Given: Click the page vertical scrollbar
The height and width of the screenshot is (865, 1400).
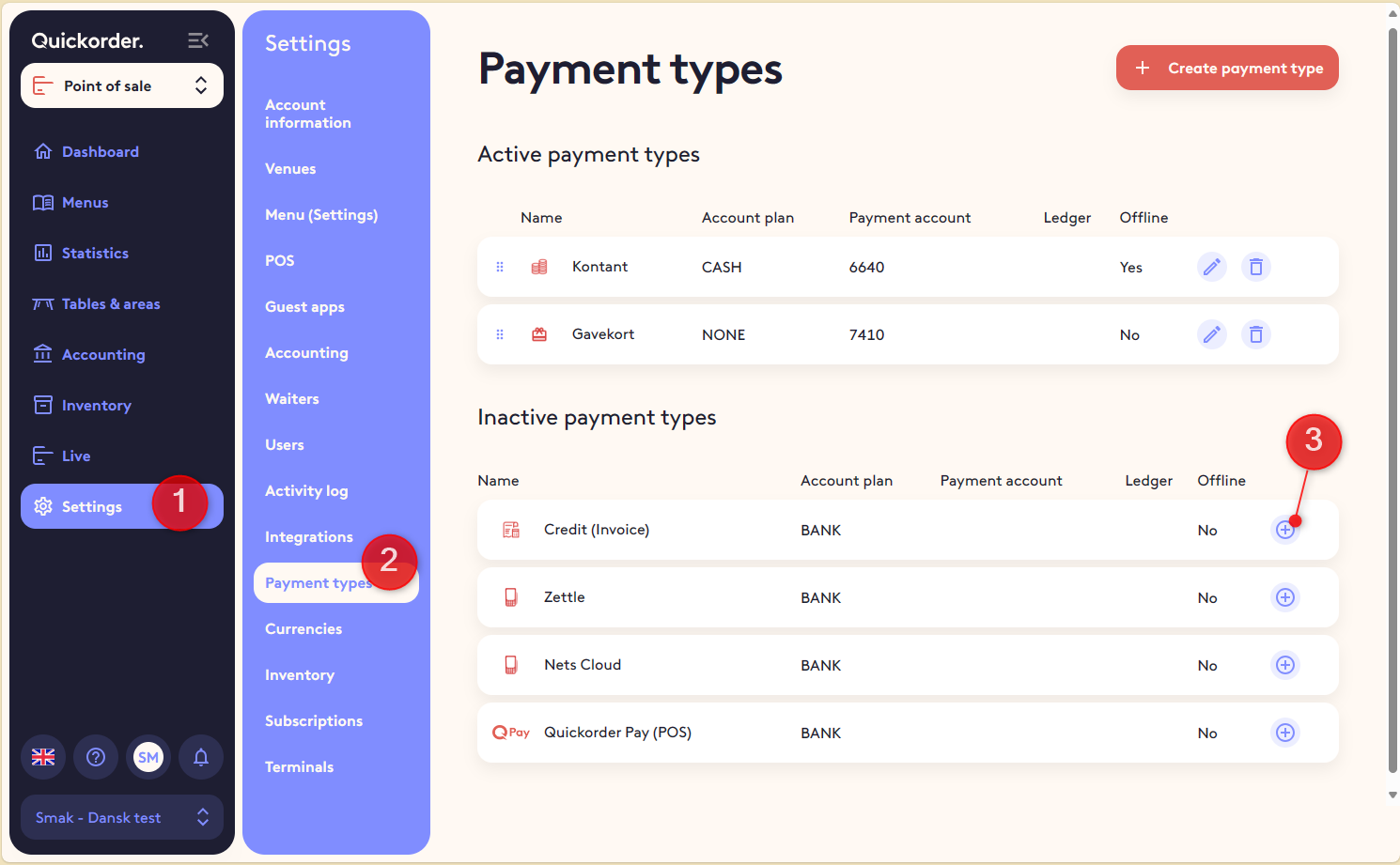Looking at the screenshot, I should [x=1392, y=394].
